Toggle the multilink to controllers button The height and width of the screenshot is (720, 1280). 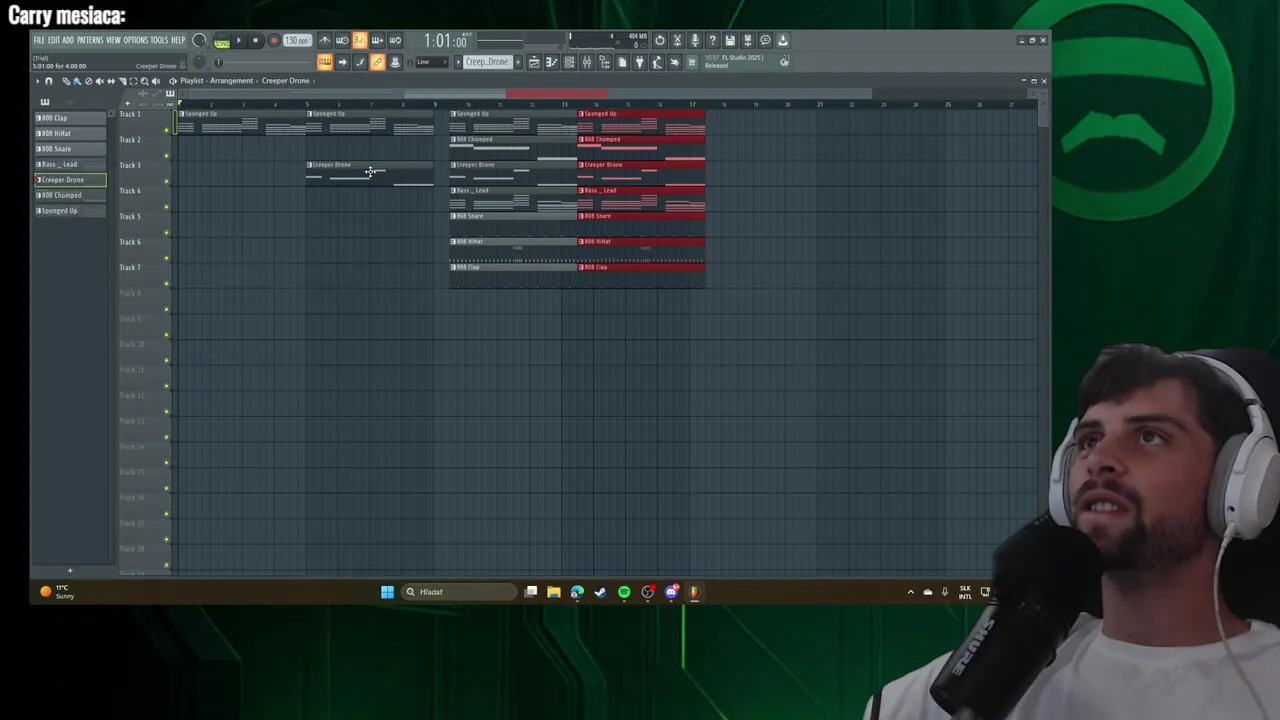(377, 62)
